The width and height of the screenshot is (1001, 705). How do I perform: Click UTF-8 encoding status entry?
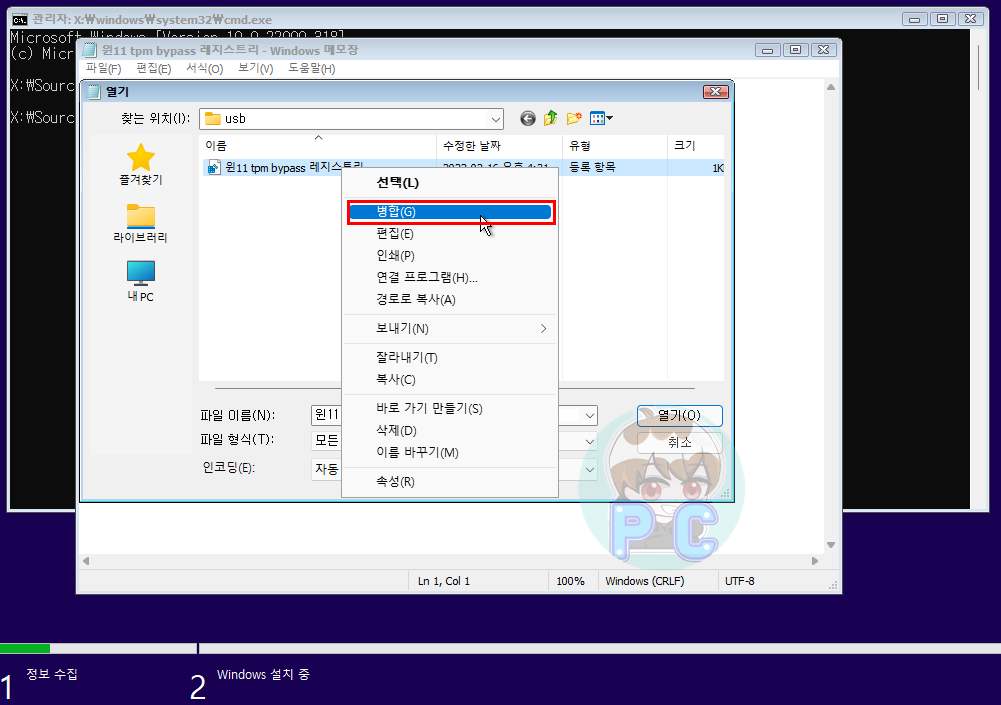pos(740,581)
